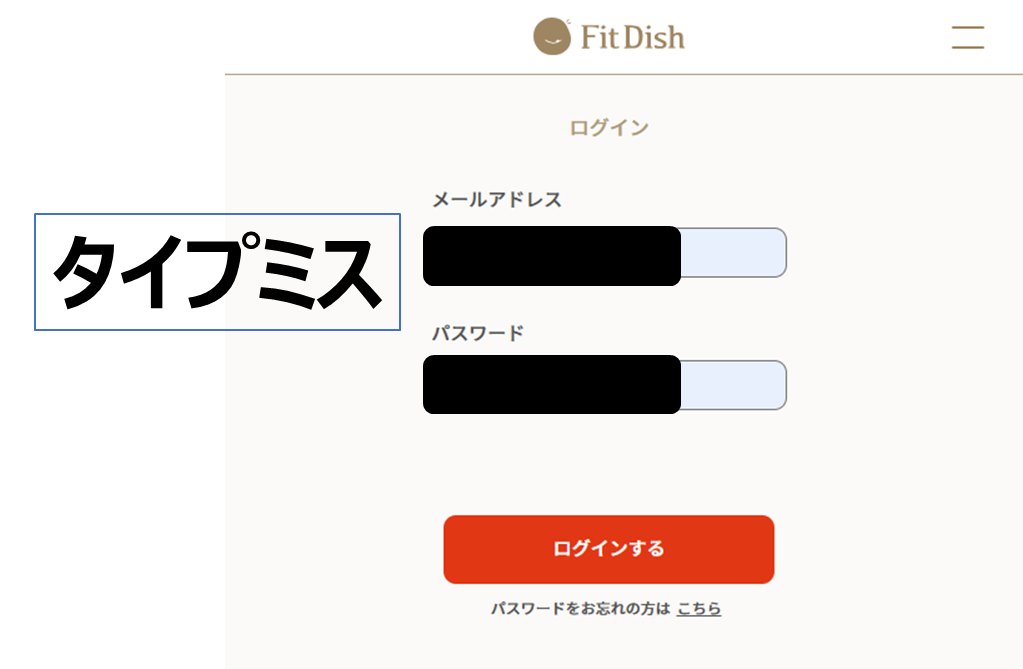
Task: Click the empty white header area beside the logo
Action: (x=380, y=37)
